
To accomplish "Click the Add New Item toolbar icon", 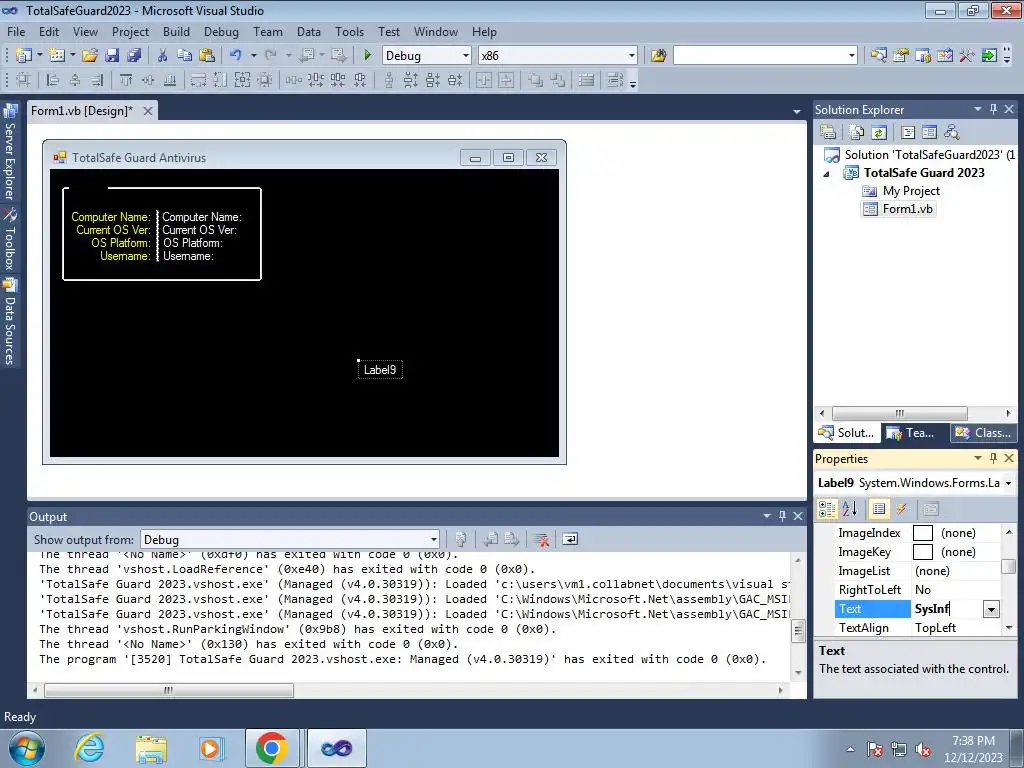I will pos(57,56).
